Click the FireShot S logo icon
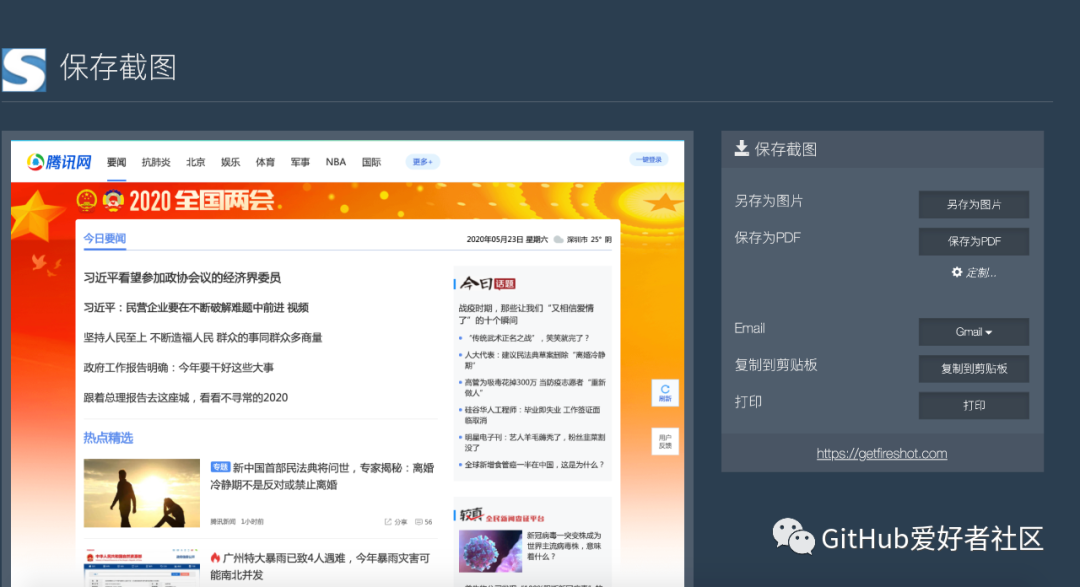 pyautogui.click(x=24, y=70)
